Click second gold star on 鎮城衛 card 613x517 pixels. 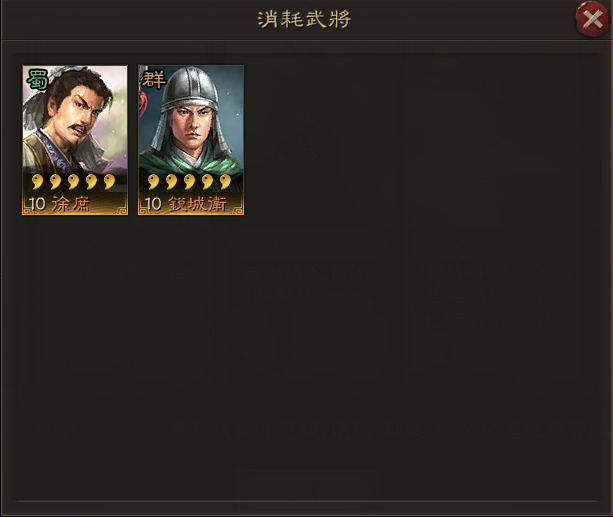point(172,182)
